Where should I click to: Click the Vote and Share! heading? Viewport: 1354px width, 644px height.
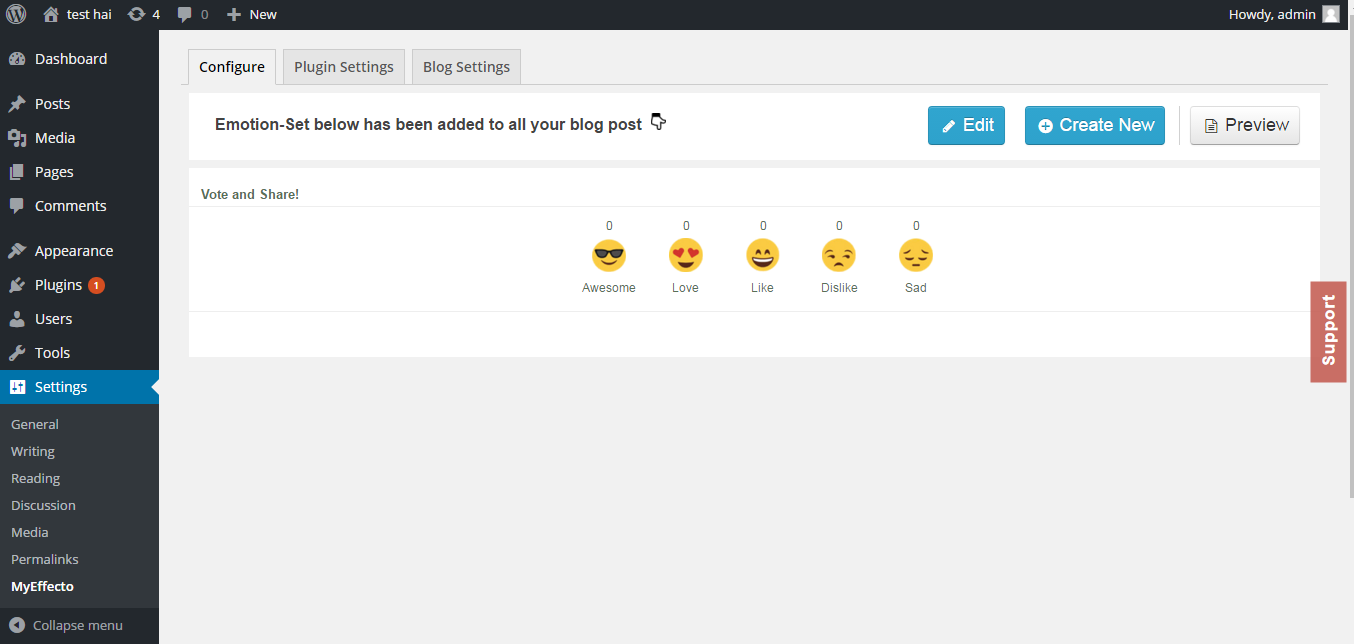[x=250, y=194]
